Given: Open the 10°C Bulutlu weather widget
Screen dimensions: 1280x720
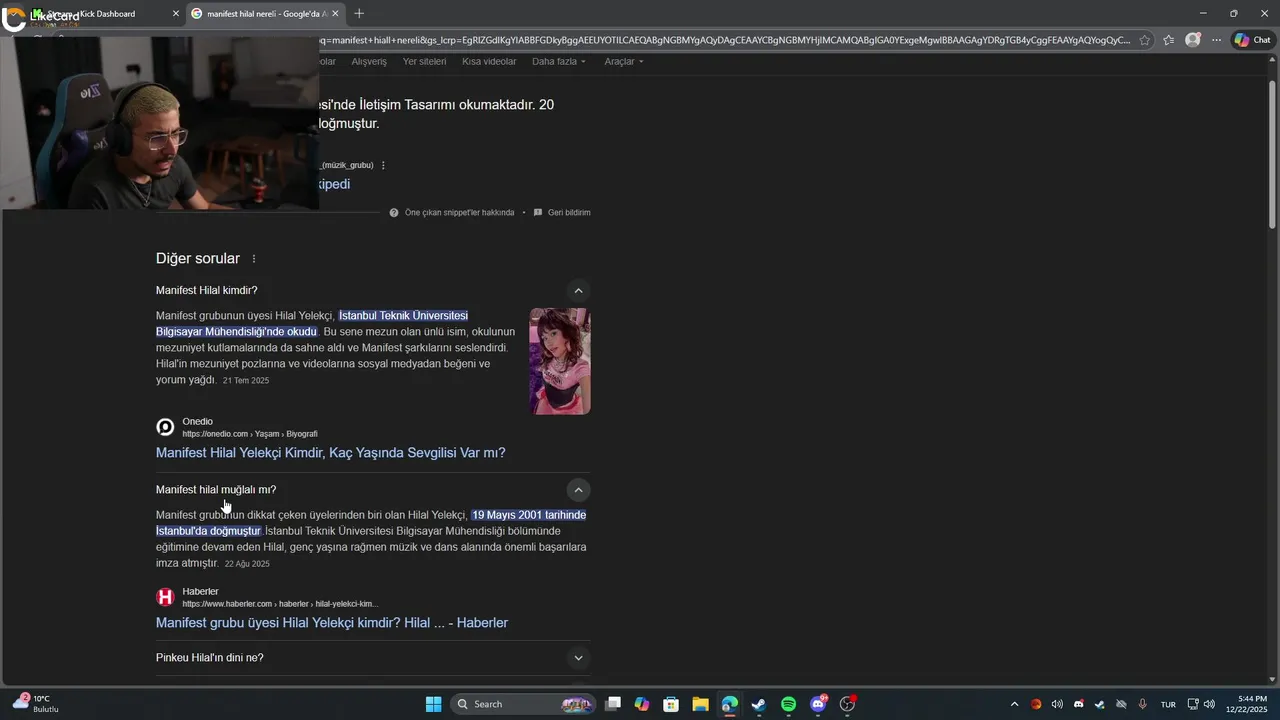Looking at the screenshot, I should pos(35,704).
